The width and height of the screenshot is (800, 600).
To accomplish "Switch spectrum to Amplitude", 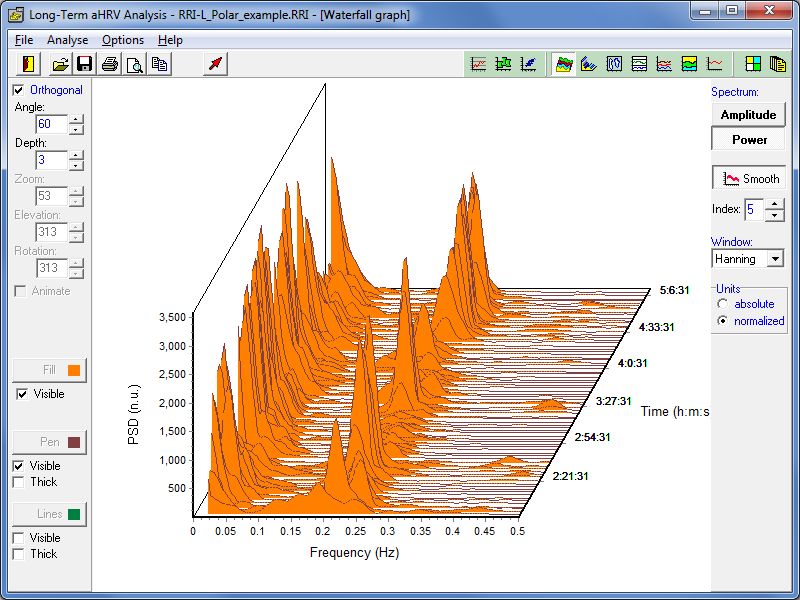I will (x=748, y=115).
